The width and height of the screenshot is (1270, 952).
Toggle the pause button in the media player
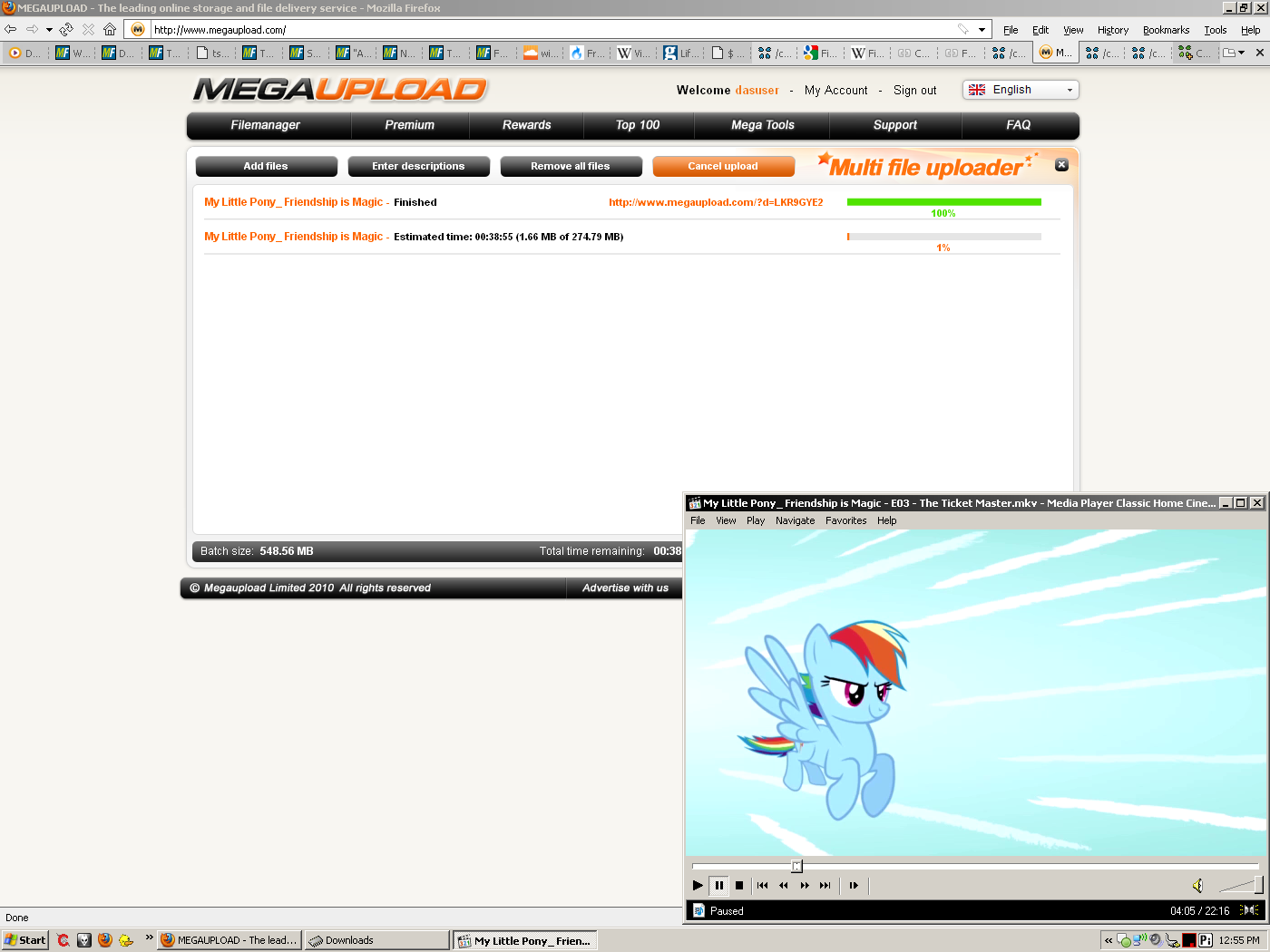pos(719,886)
